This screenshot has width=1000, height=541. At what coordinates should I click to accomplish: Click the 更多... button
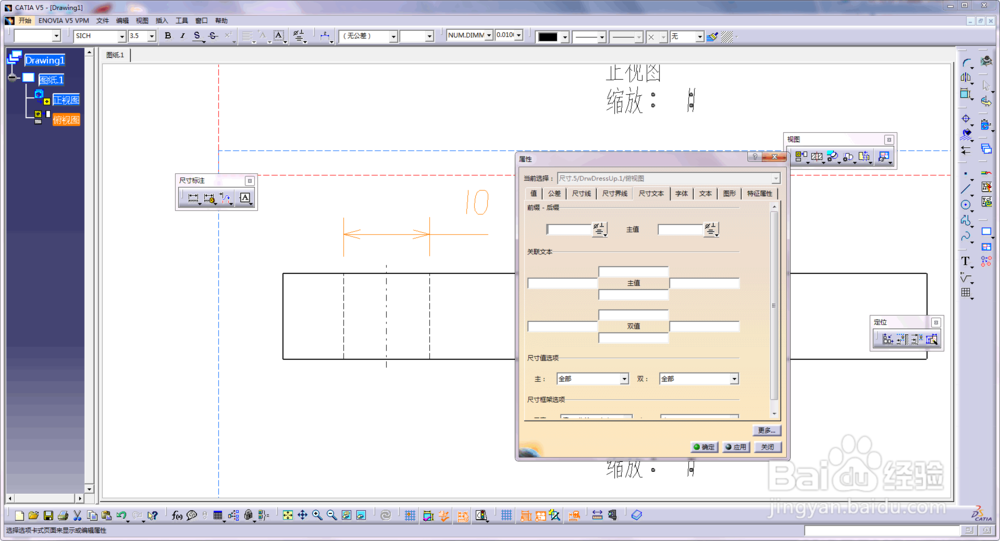tap(767, 431)
